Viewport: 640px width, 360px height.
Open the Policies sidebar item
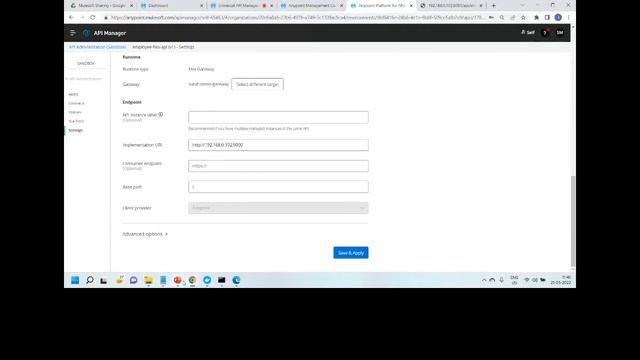[75, 112]
